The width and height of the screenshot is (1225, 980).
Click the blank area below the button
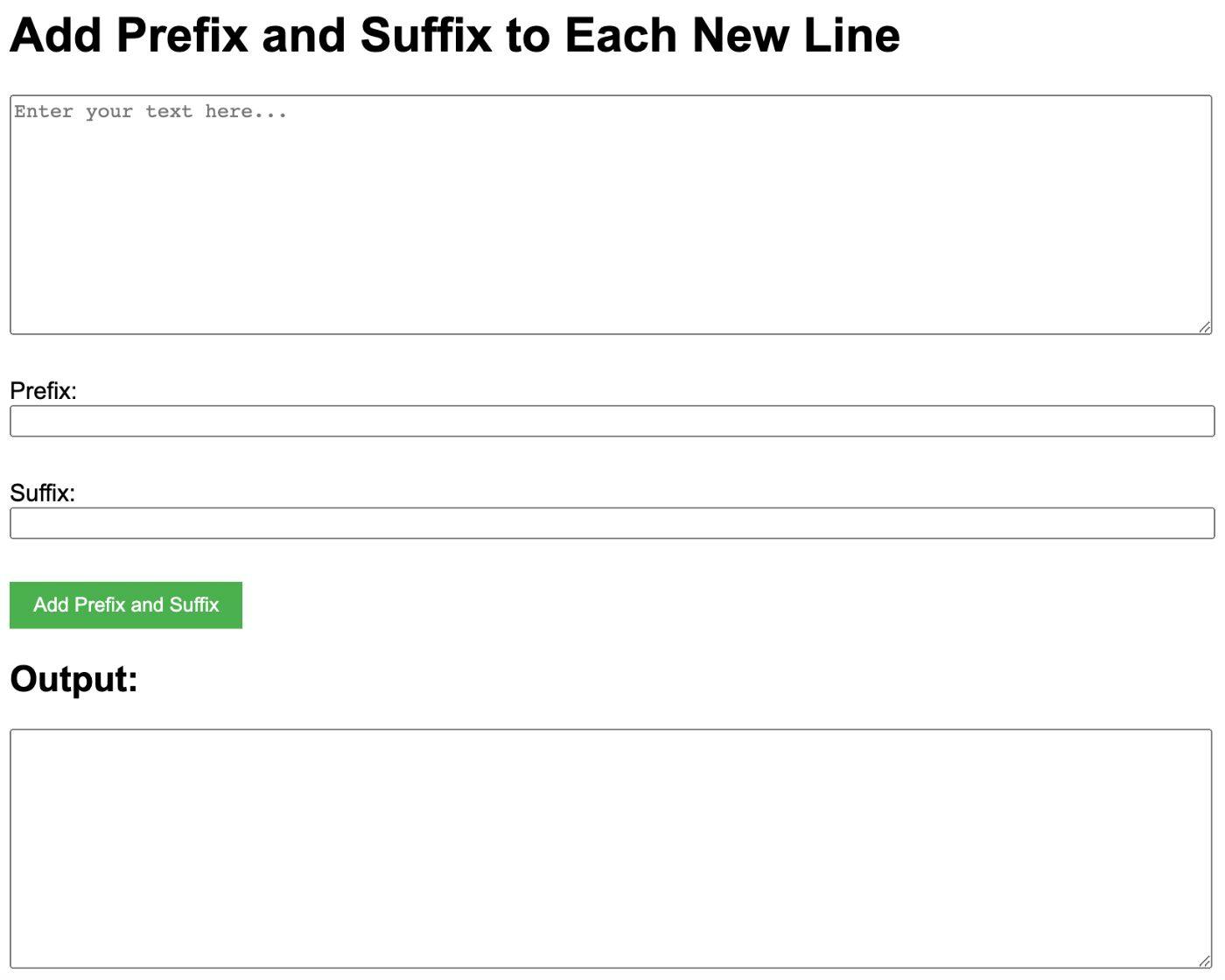pyautogui.click(x=612, y=643)
